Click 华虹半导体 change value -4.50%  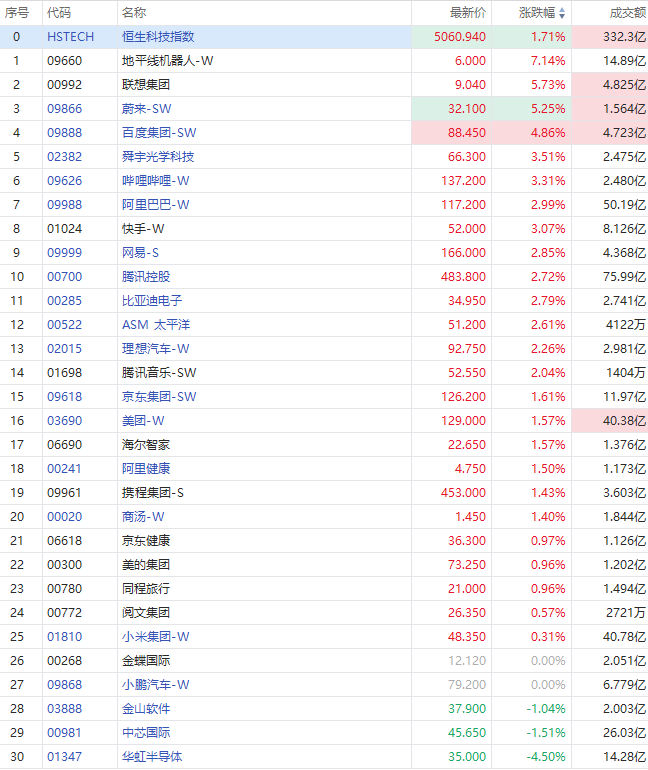pos(547,757)
